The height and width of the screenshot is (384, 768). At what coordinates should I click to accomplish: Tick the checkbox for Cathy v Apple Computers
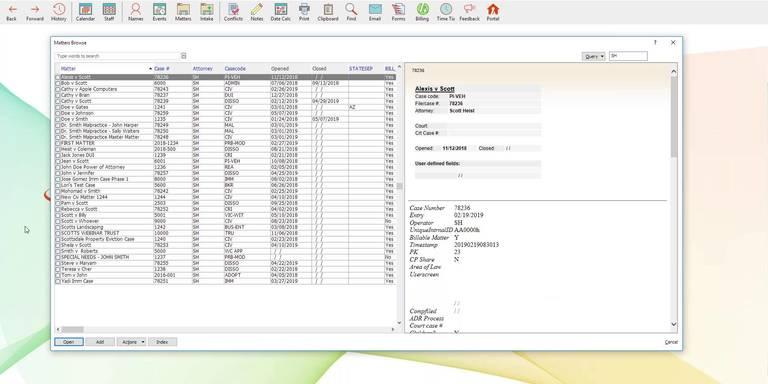click(x=58, y=89)
